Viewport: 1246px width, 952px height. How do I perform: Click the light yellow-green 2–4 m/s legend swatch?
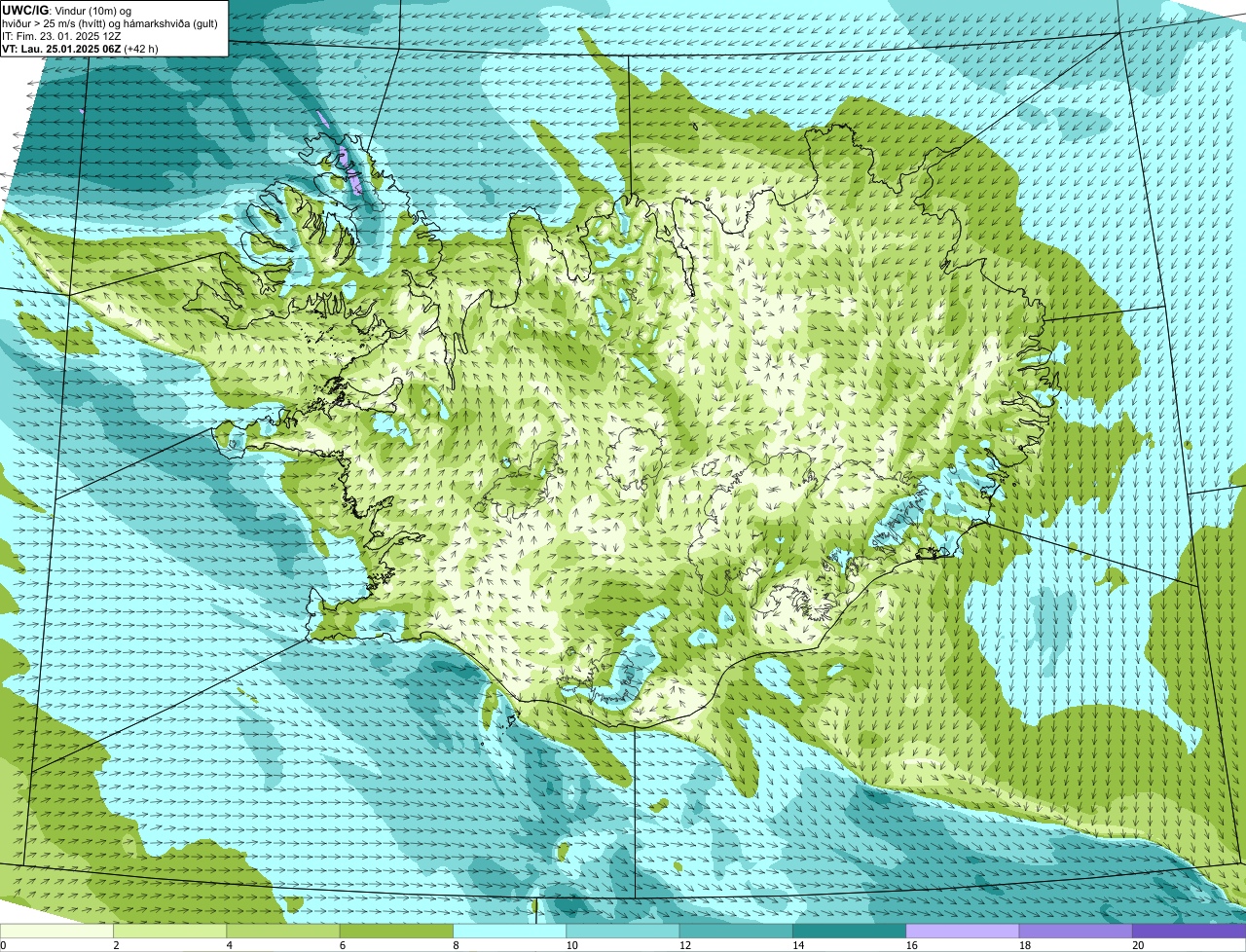tap(169, 932)
